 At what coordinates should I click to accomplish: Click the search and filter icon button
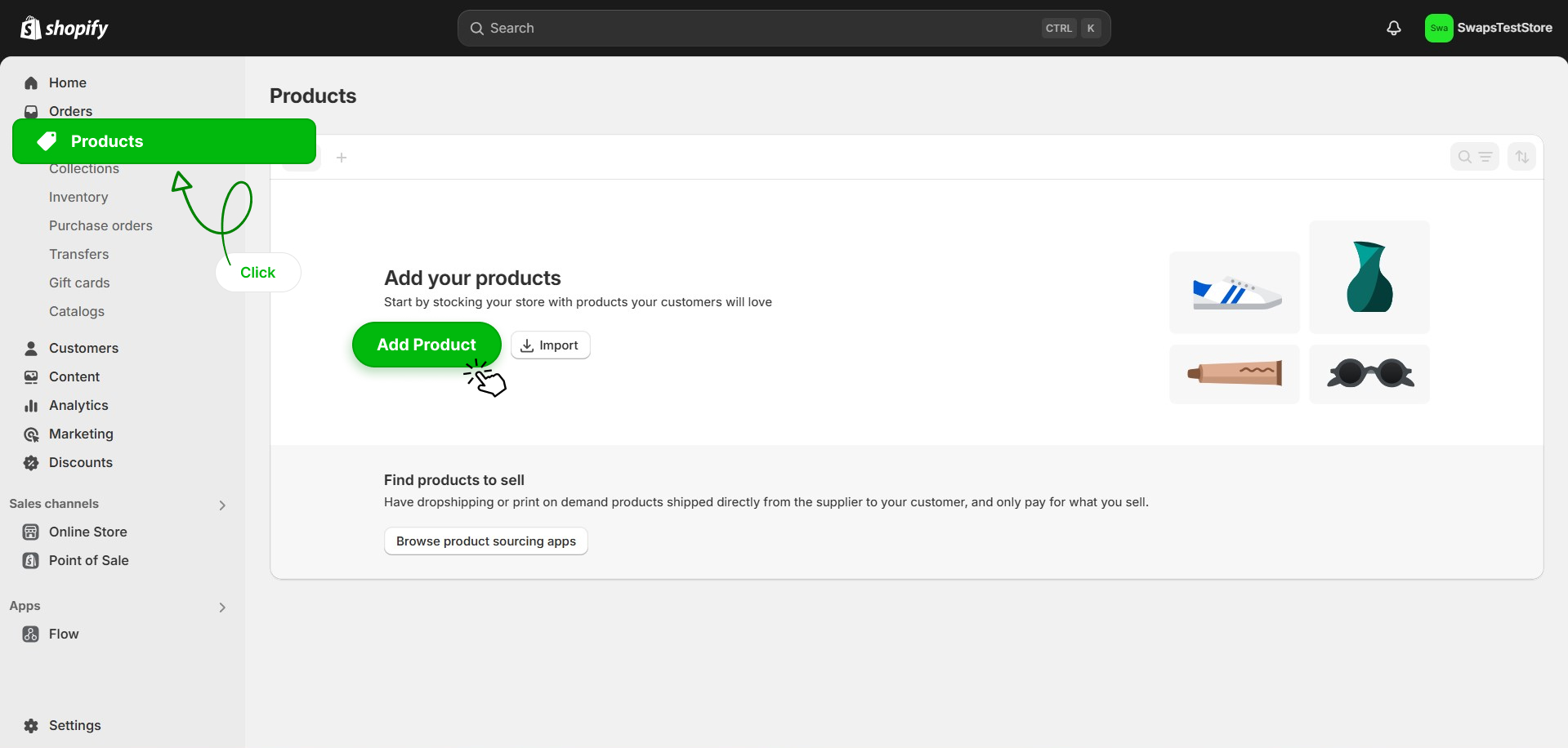[1474, 157]
